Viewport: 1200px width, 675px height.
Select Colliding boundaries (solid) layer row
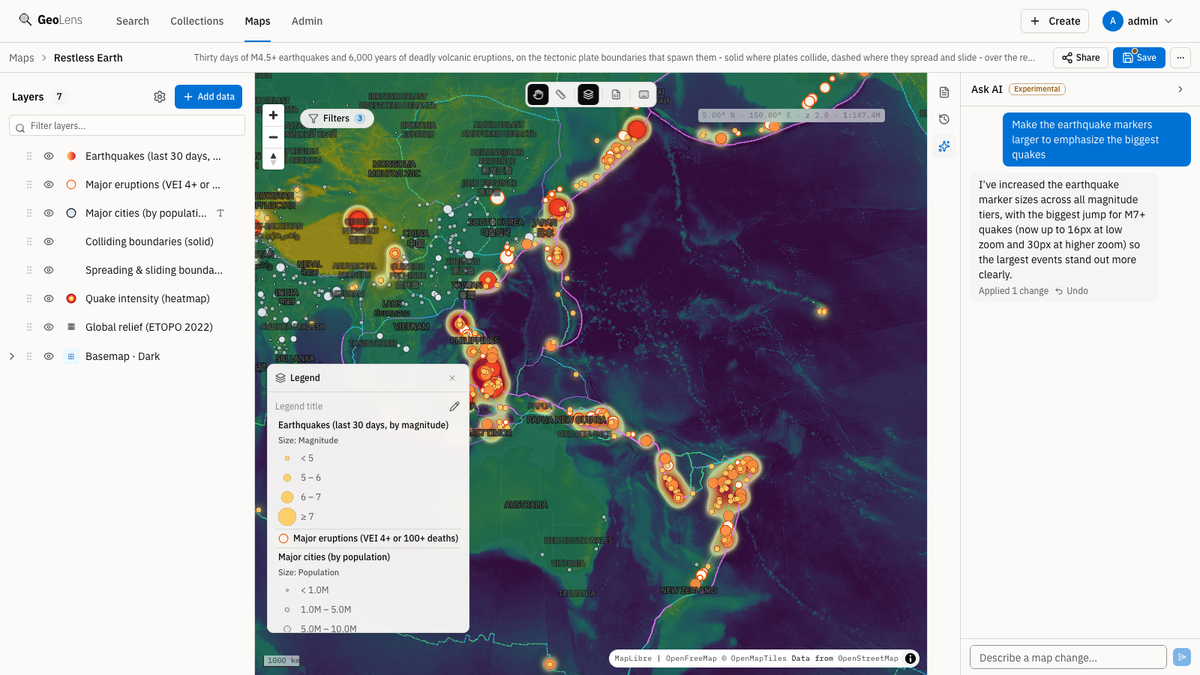click(149, 242)
